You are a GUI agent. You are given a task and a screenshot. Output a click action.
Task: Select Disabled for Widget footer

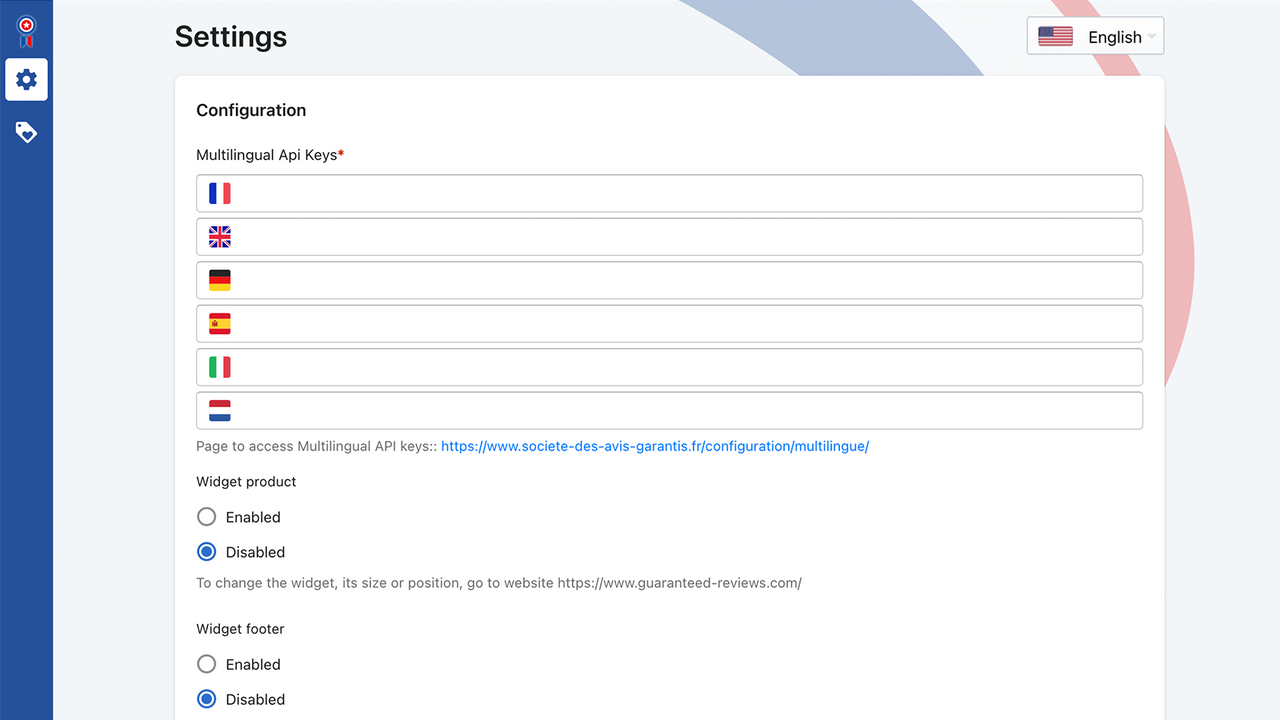(x=206, y=699)
